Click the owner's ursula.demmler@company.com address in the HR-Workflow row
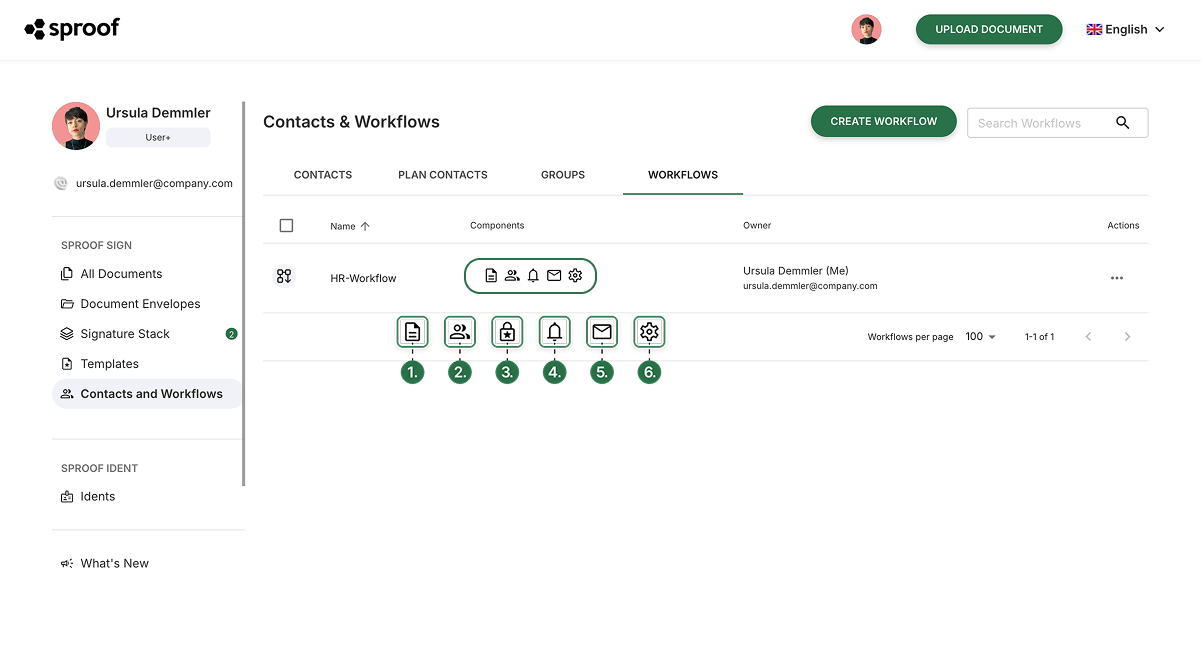 point(810,286)
